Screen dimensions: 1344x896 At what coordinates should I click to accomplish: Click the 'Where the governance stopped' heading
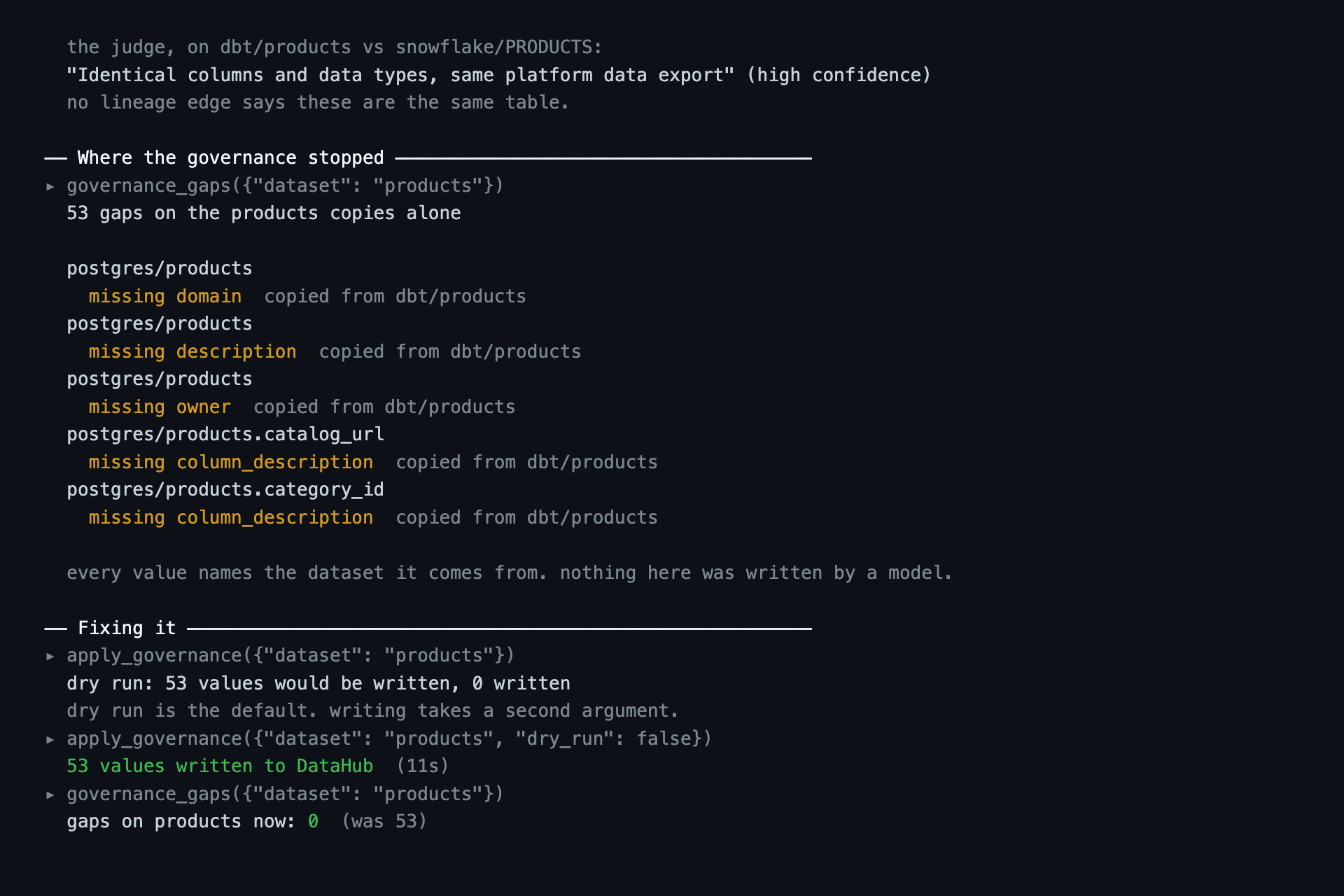230,158
